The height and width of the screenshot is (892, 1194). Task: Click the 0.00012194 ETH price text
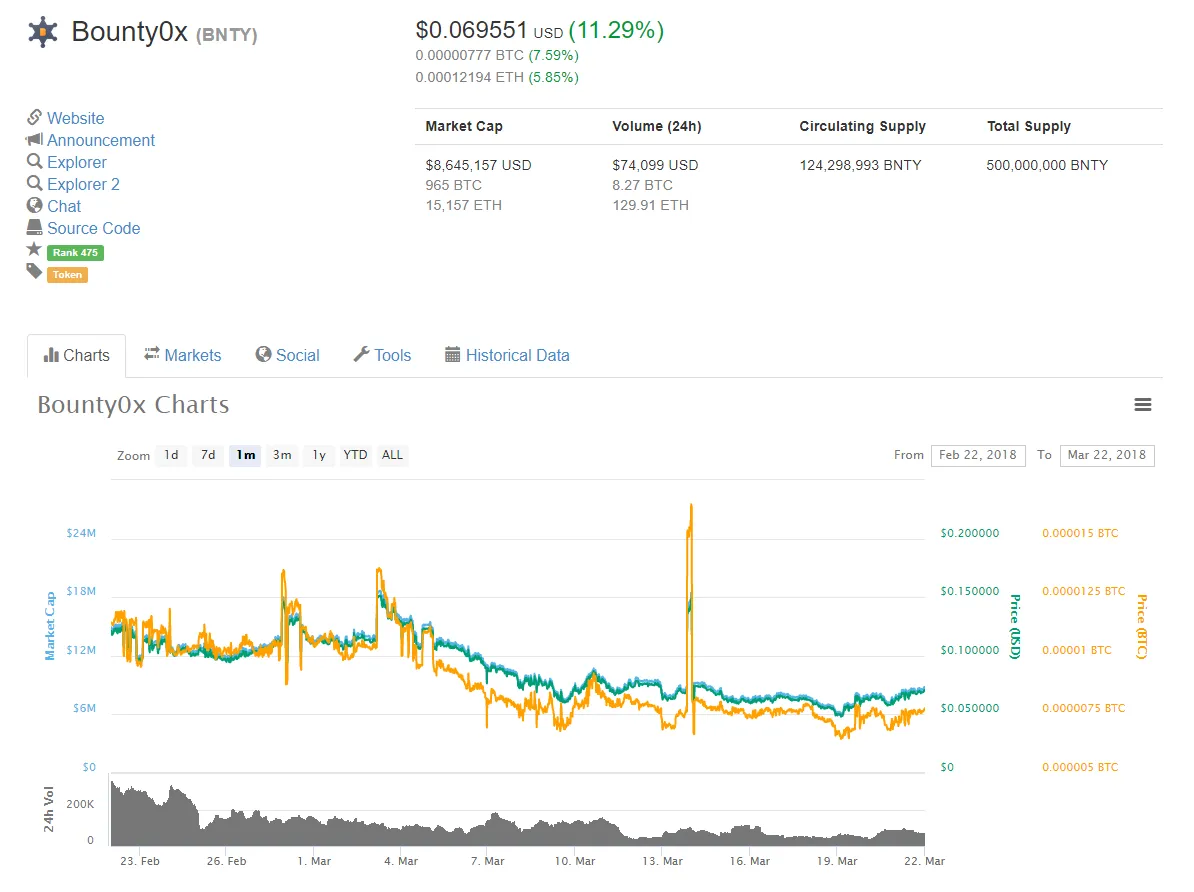click(470, 78)
